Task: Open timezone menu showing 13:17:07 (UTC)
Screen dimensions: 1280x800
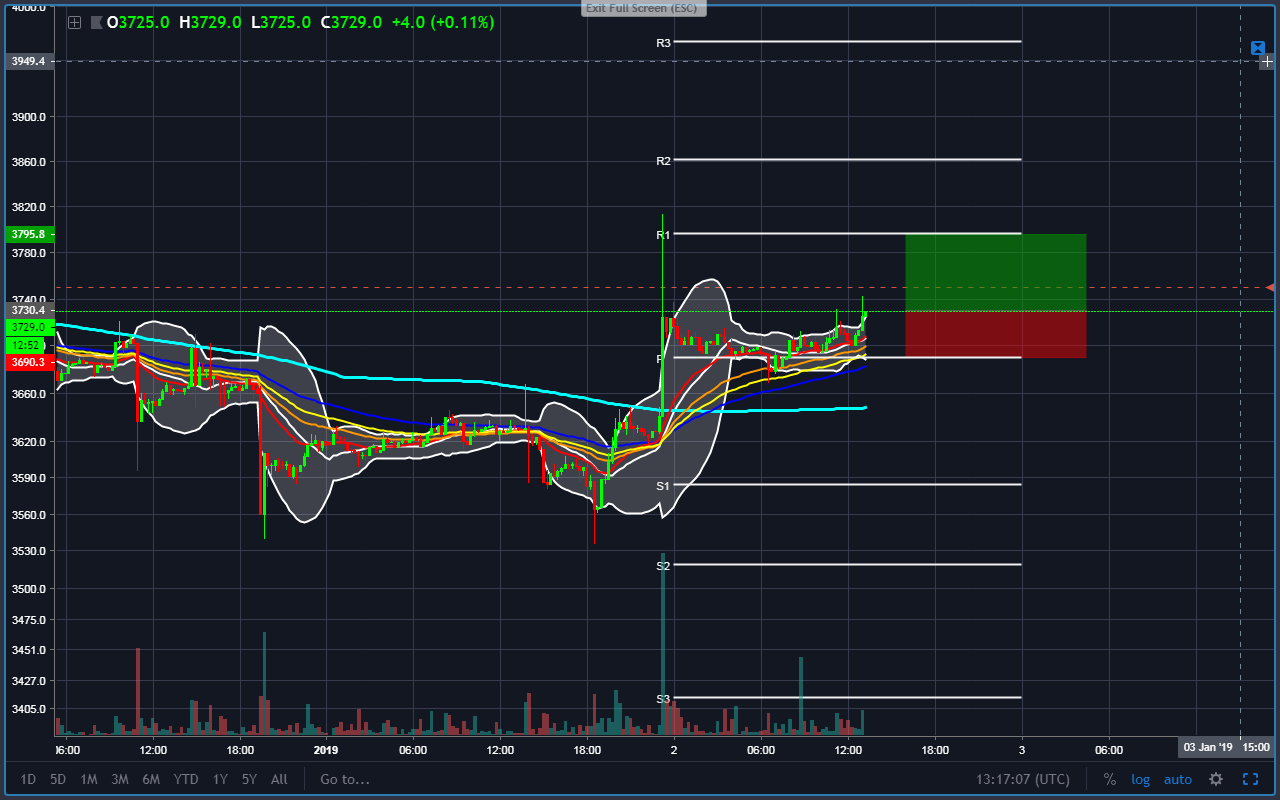Action: (1023, 779)
